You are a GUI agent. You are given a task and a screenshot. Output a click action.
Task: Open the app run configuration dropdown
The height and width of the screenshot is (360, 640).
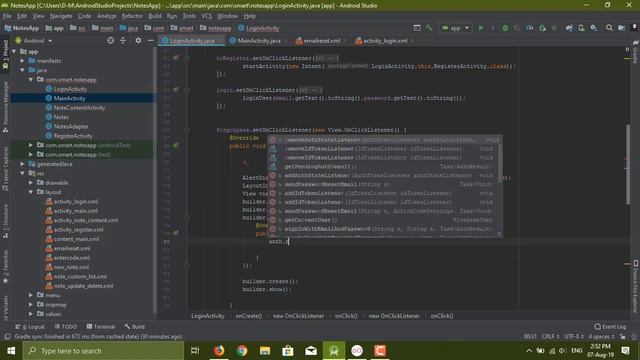(456, 28)
